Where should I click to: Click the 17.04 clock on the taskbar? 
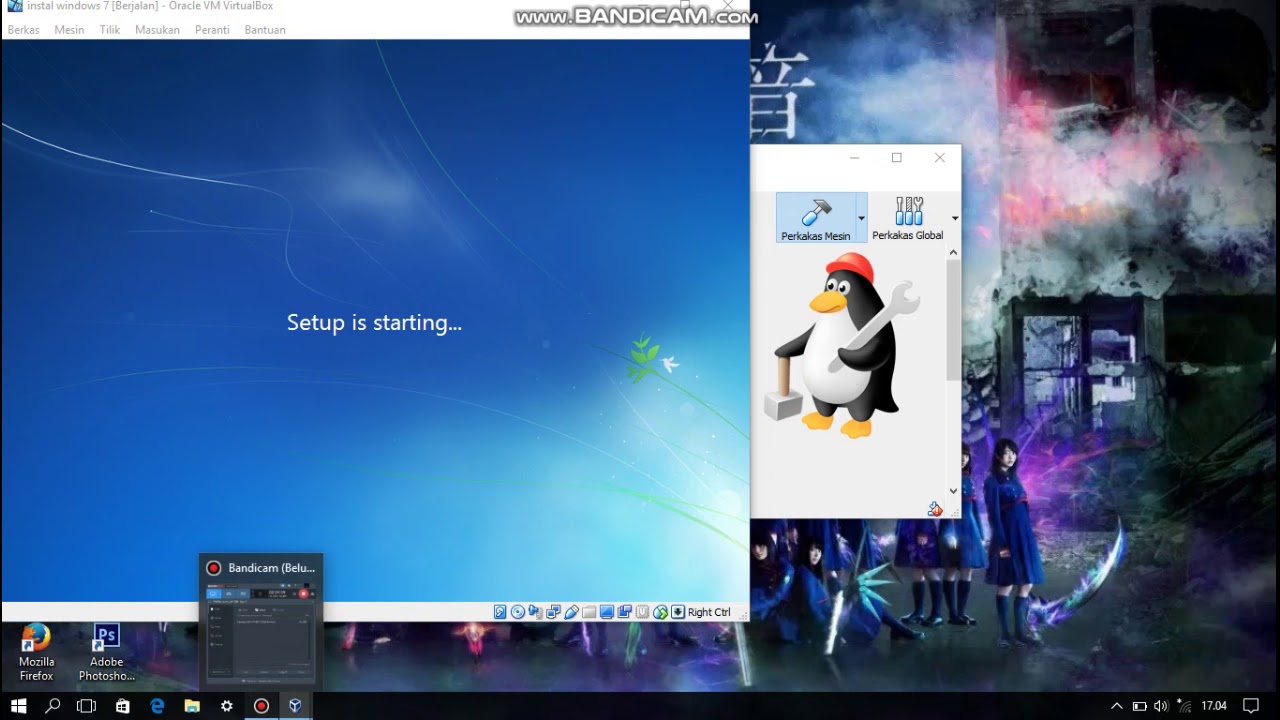[1214, 706]
